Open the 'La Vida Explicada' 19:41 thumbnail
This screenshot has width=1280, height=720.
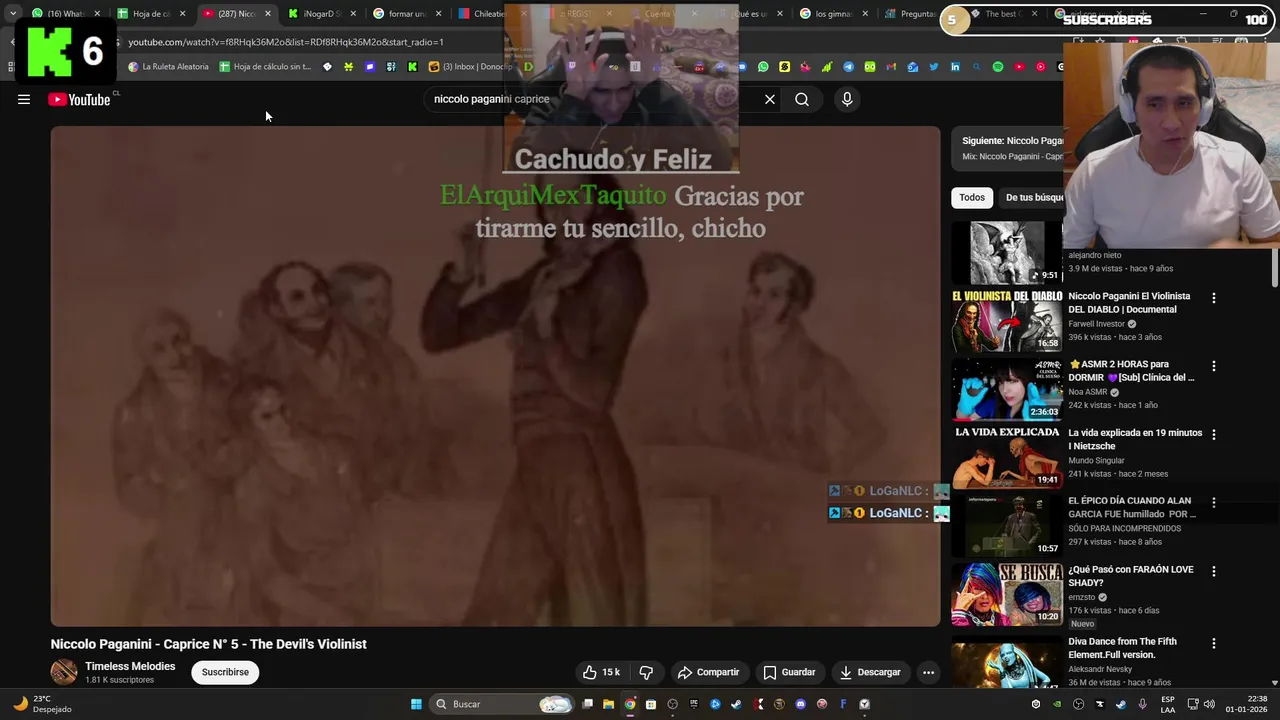point(1006,457)
